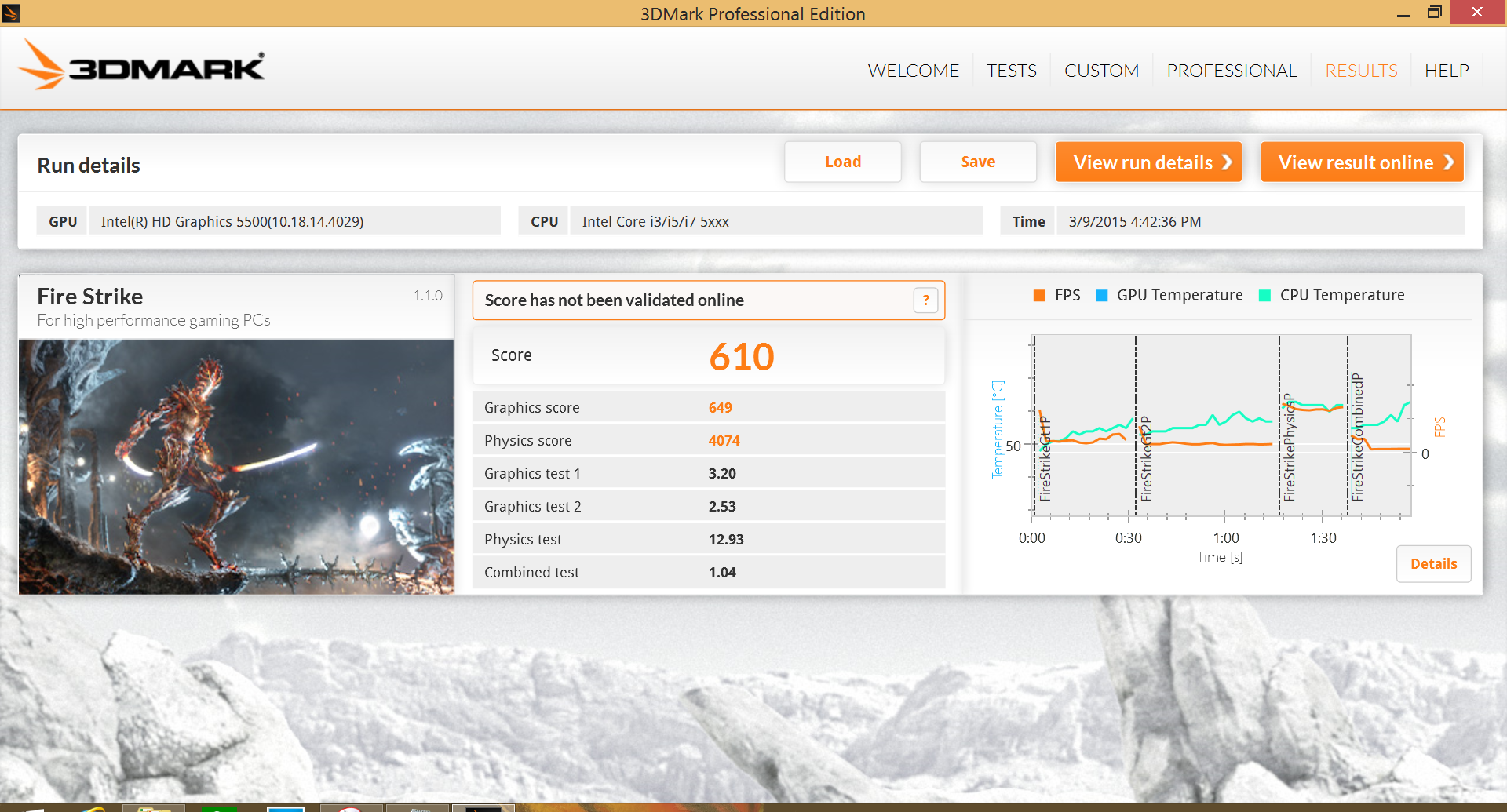Screen dimensions: 1507x812
Task: Open the CUSTOM tab
Action: pos(1101,71)
